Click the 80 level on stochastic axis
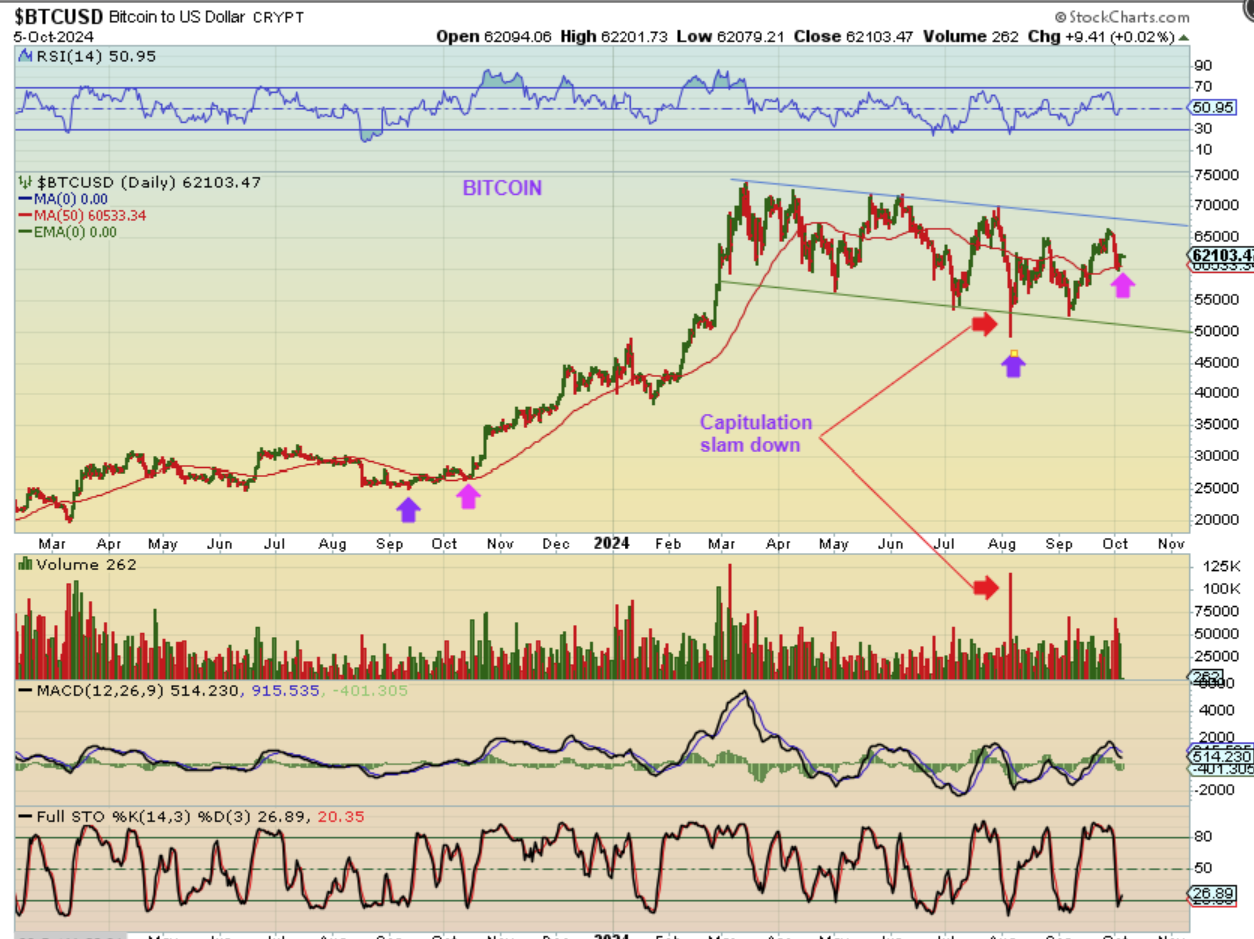Viewport: 1254px width, 939px height. click(1203, 837)
